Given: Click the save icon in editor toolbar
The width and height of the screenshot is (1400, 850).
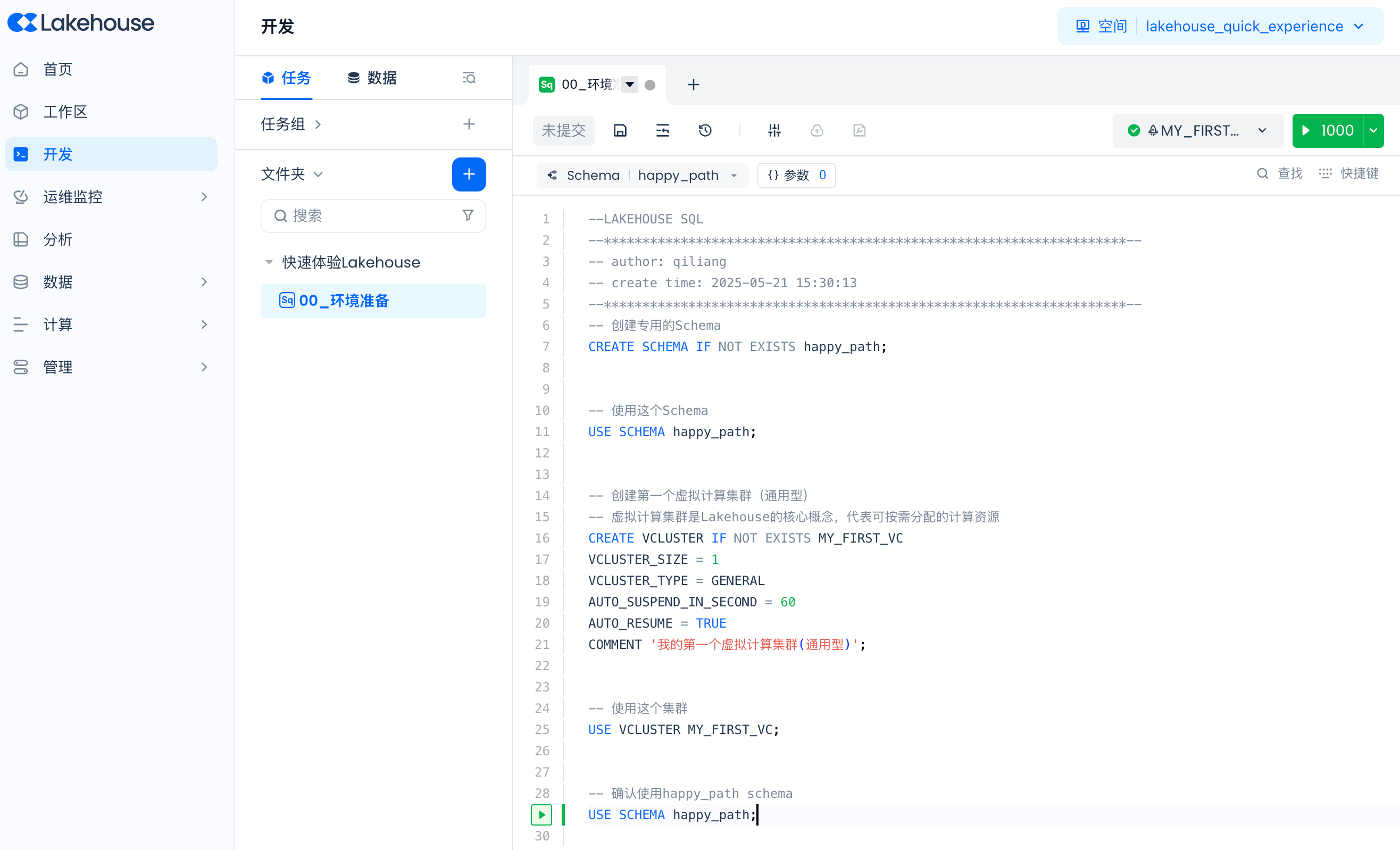Looking at the screenshot, I should 620,131.
